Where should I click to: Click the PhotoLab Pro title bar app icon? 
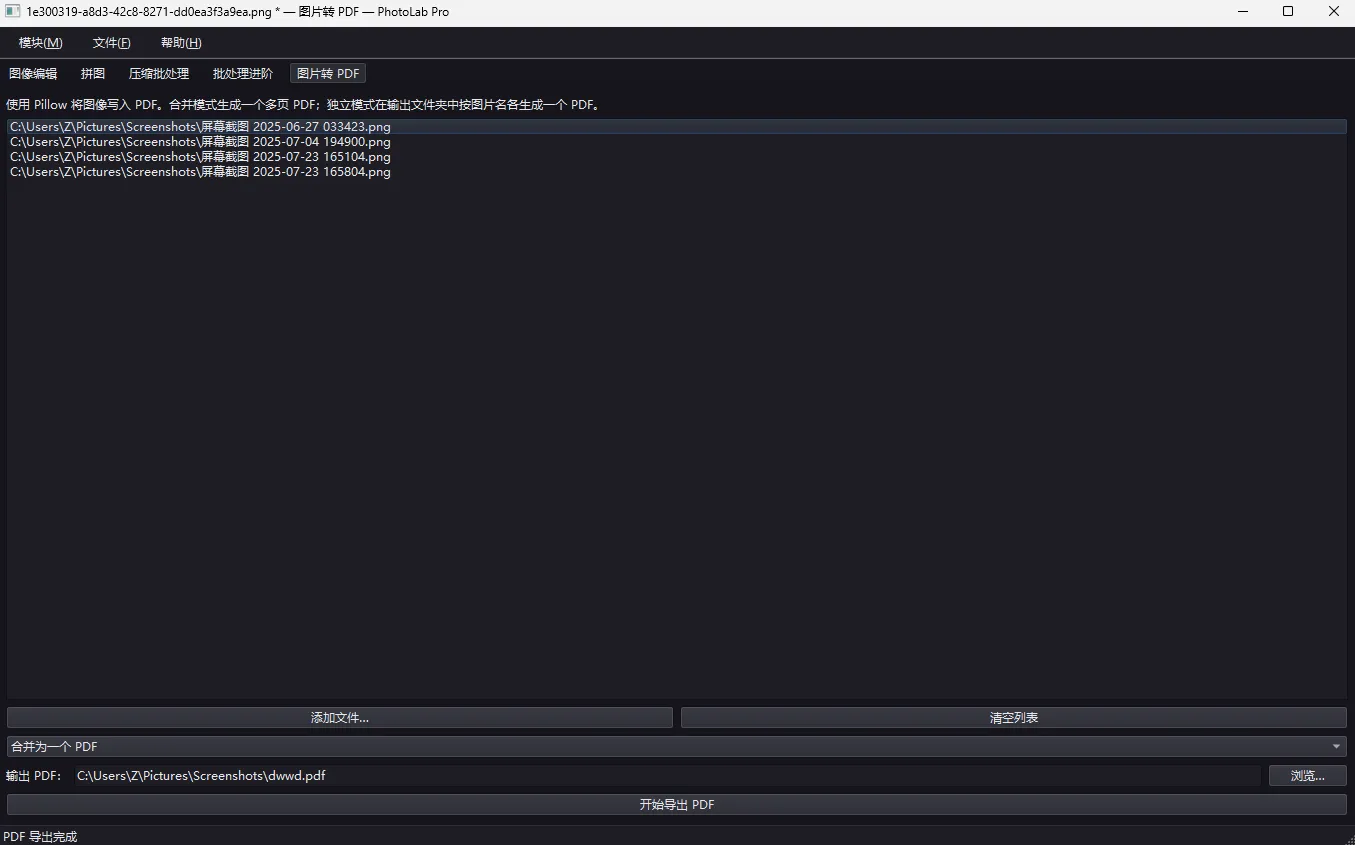pos(13,12)
